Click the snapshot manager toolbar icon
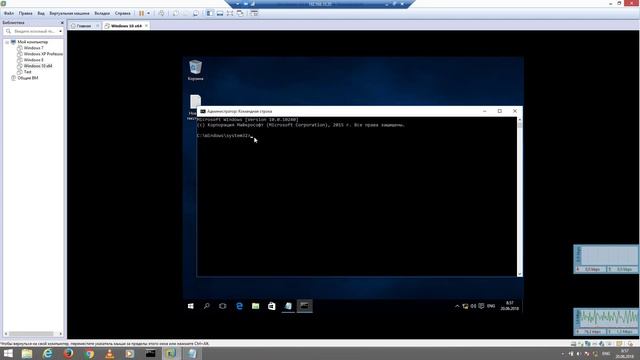Viewport: 640px width, 360px height. (196, 13)
